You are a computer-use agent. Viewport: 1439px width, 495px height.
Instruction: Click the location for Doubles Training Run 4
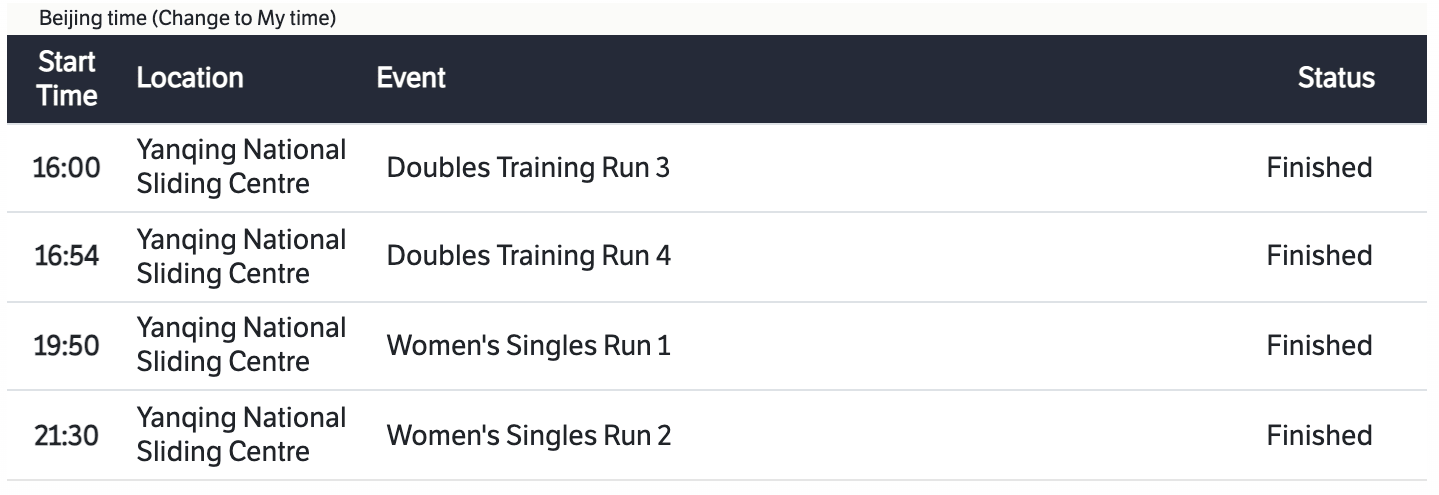pyautogui.click(x=241, y=256)
